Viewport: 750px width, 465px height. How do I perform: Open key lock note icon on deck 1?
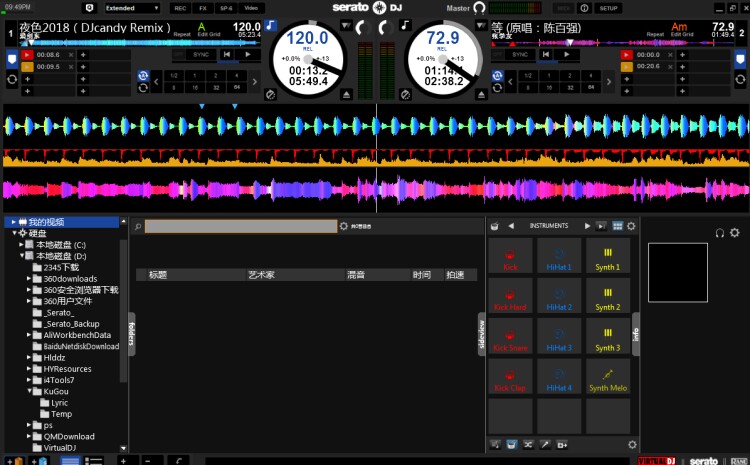pos(271,25)
